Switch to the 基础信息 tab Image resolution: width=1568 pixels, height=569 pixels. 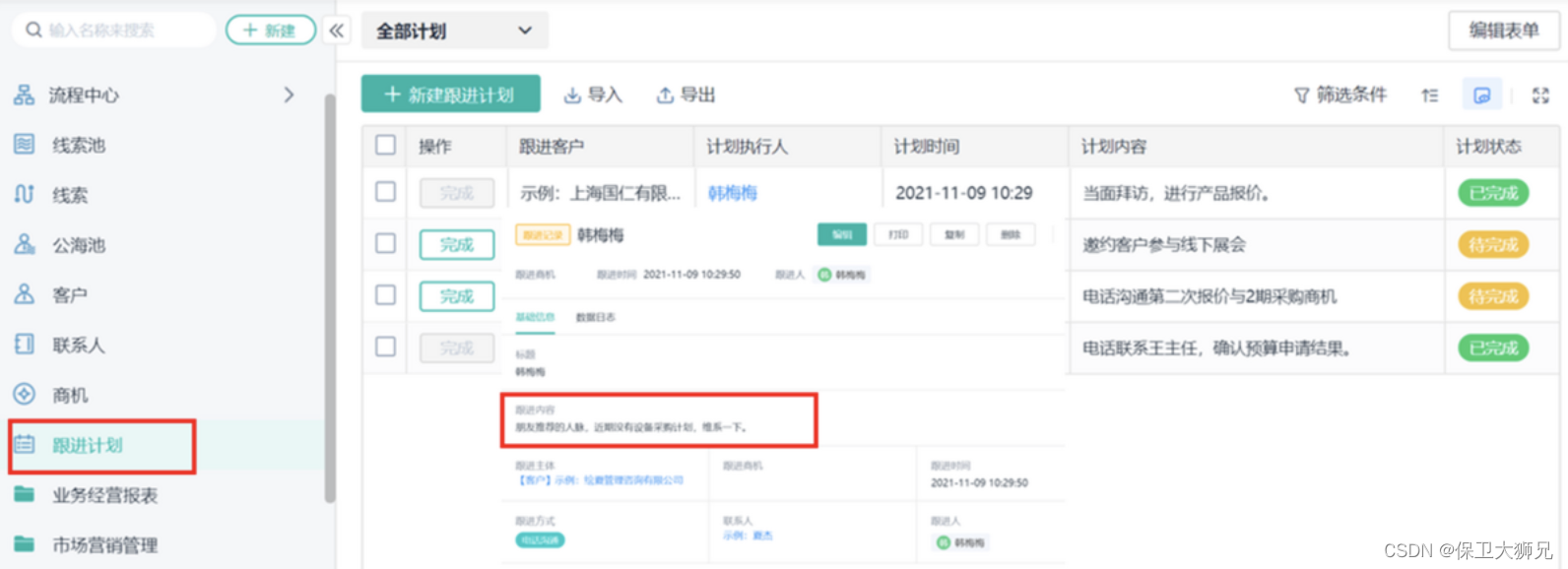click(535, 317)
